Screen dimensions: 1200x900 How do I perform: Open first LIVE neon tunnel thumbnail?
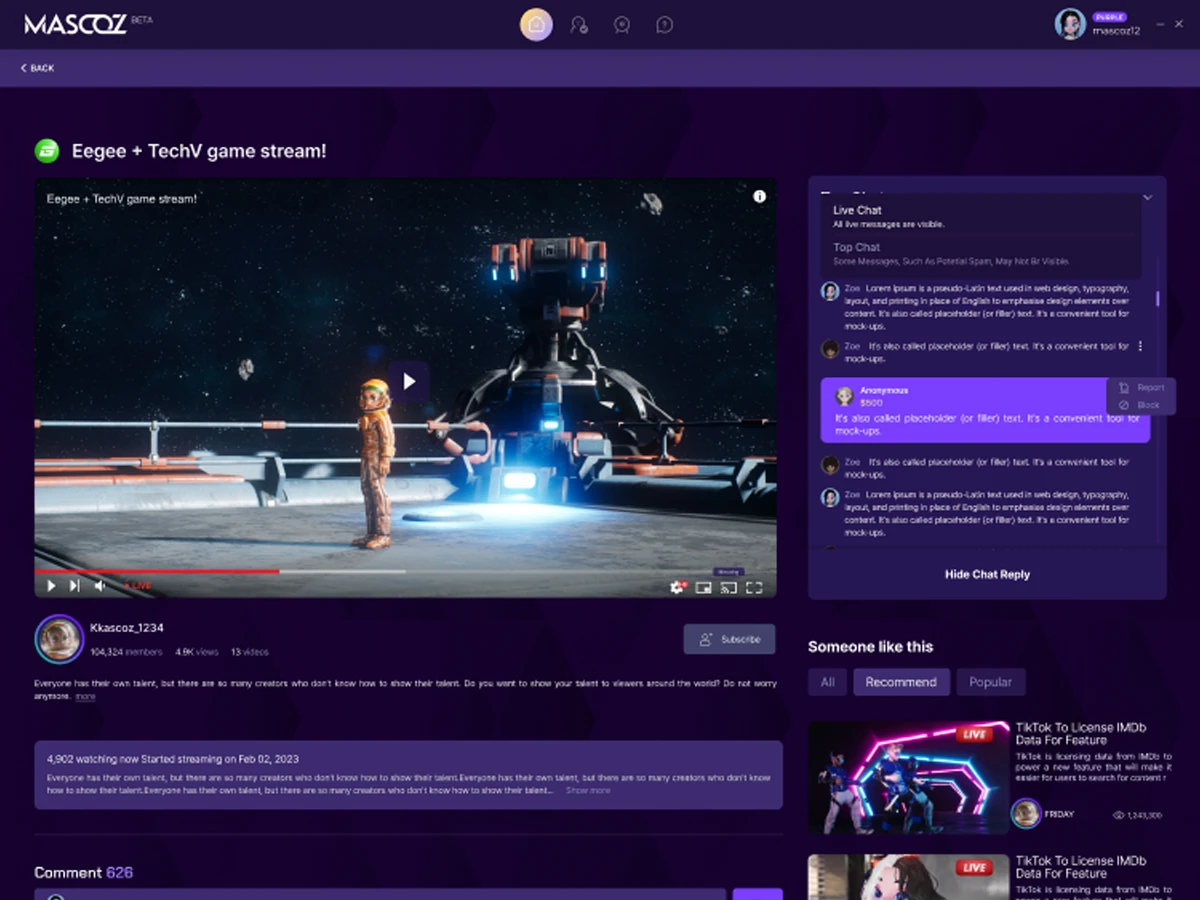(x=908, y=778)
